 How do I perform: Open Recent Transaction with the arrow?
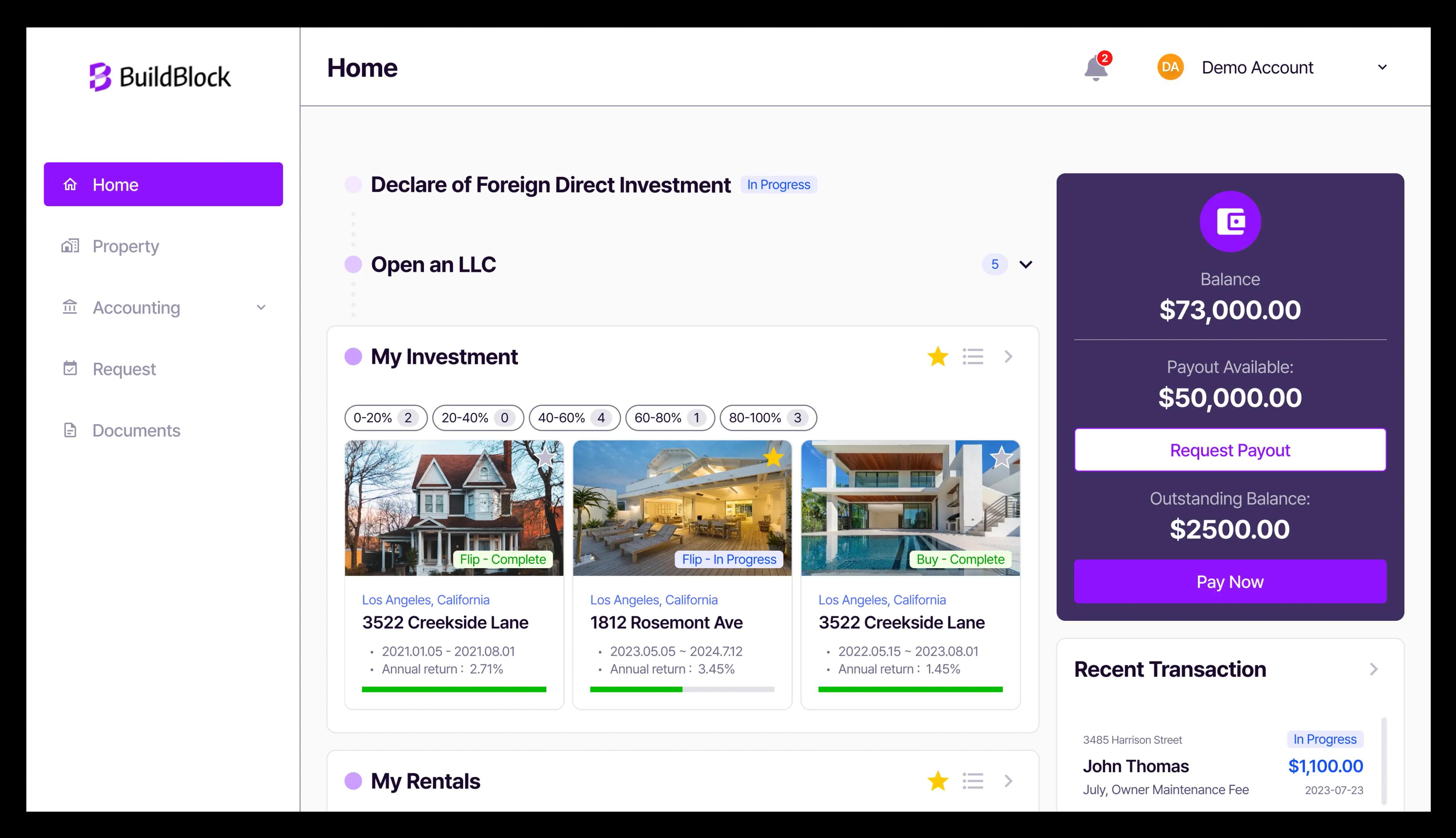click(x=1374, y=669)
